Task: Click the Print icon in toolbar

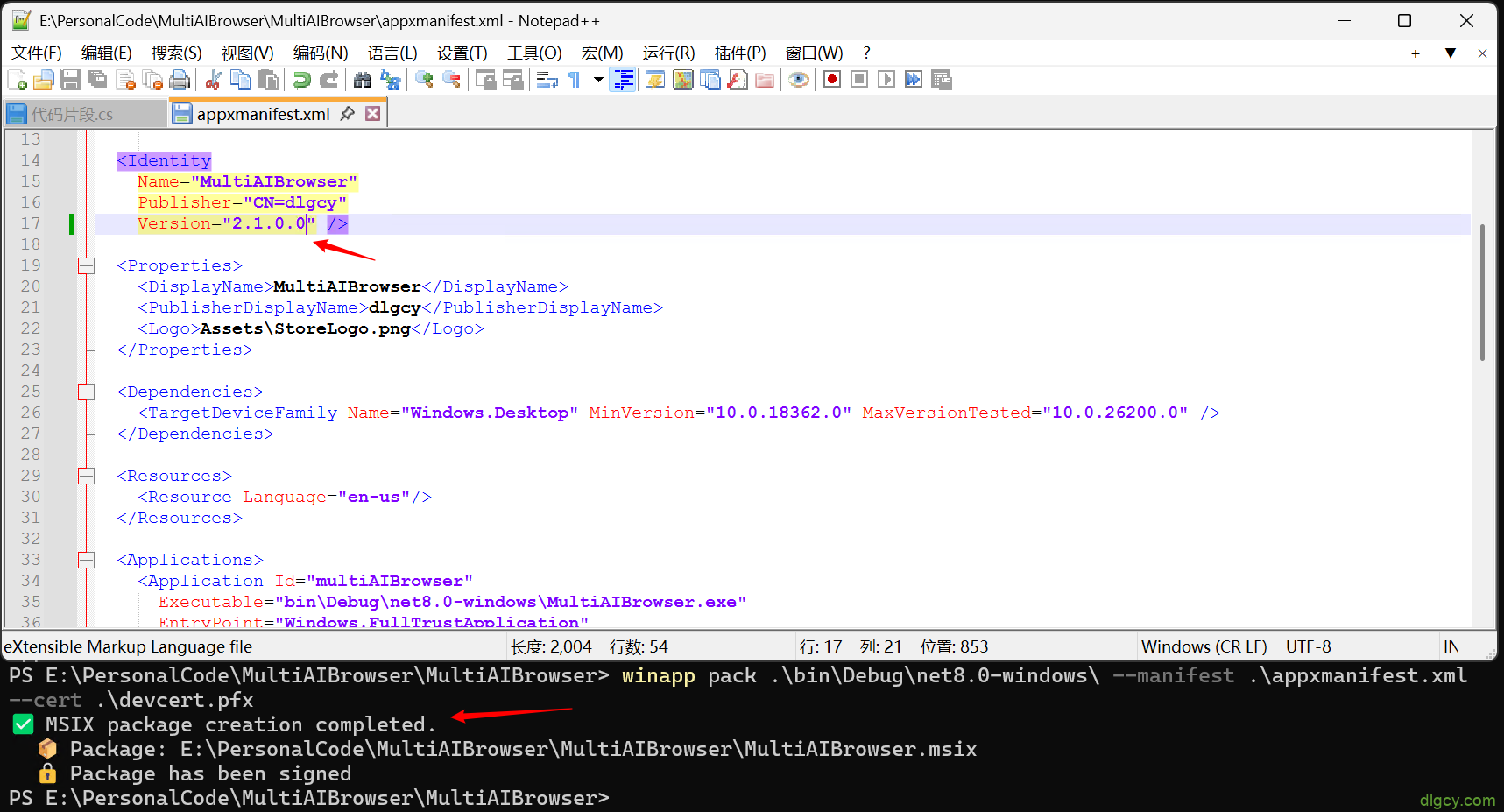Action: (x=180, y=81)
